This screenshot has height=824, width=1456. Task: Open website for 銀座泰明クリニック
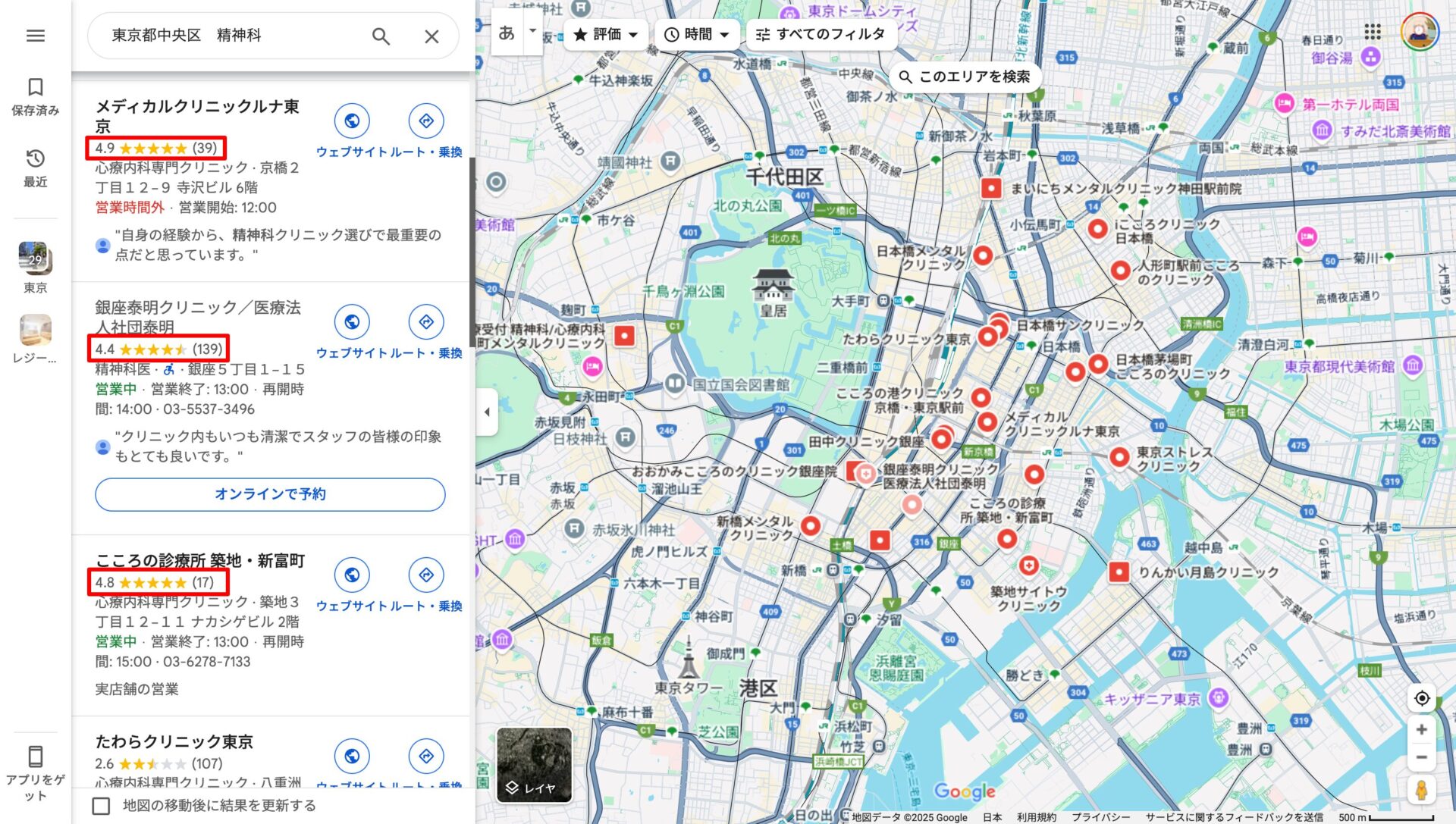click(x=352, y=321)
